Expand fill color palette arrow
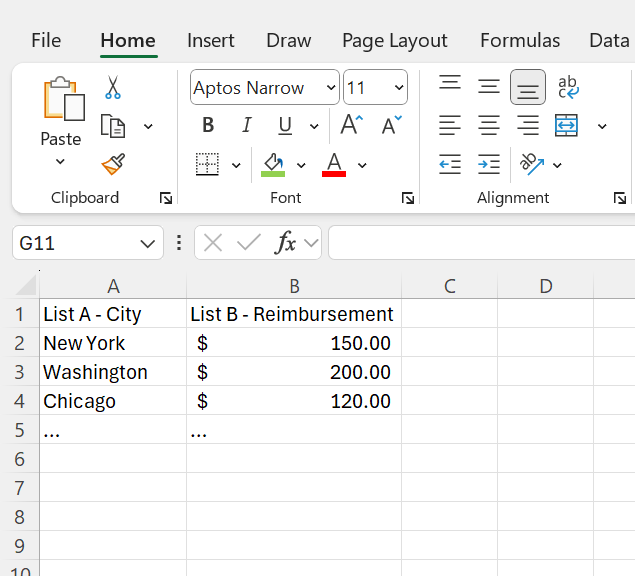Image resolution: width=635 pixels, height=576 pixels. [x=301, y=165]
